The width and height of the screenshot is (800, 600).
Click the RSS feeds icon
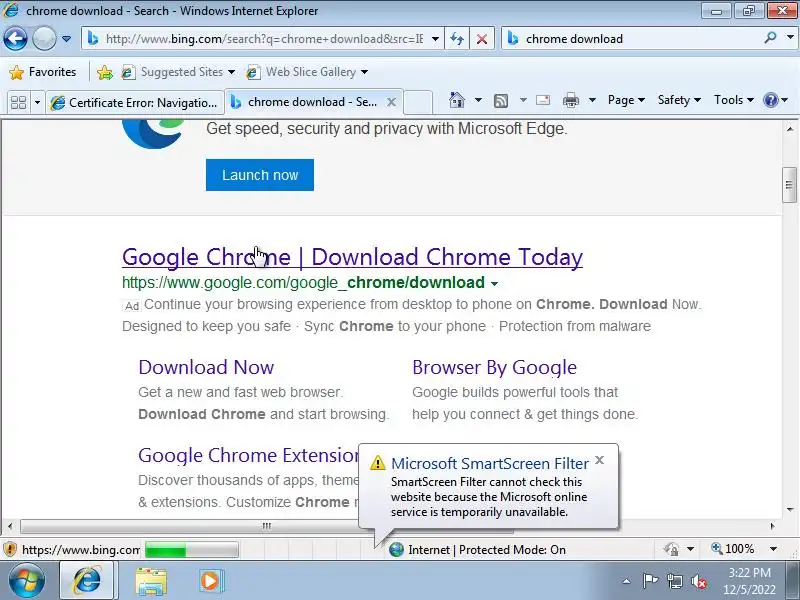(501, 101)
